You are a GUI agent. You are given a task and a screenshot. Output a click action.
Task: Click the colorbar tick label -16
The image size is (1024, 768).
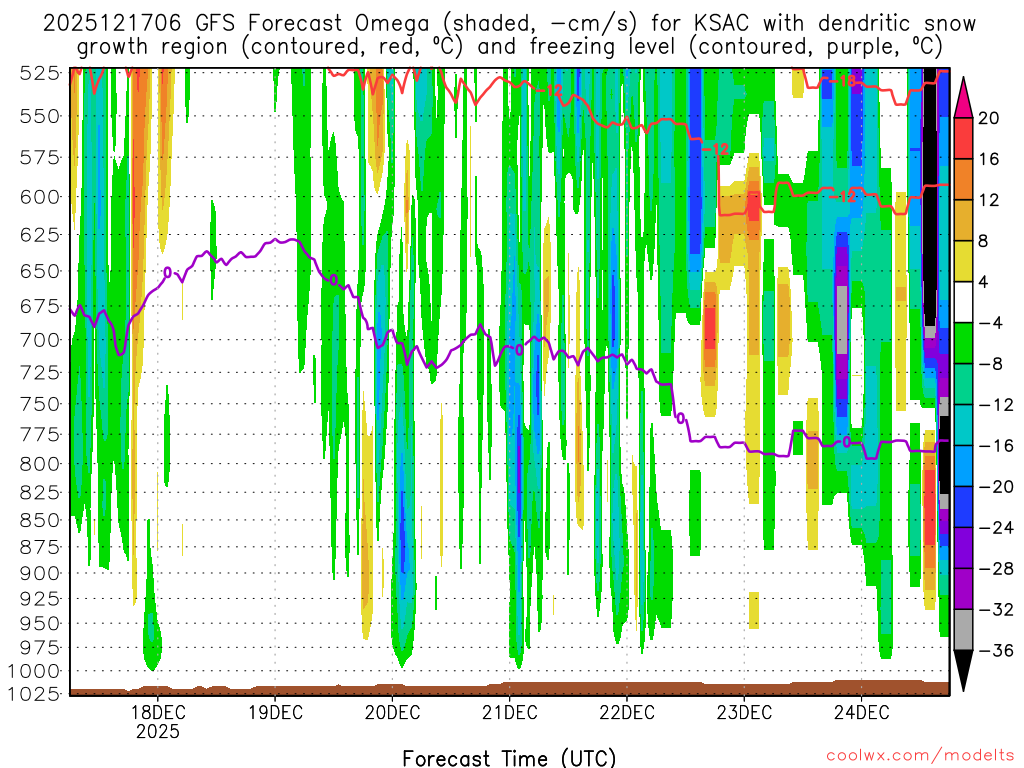coord(996,446)
